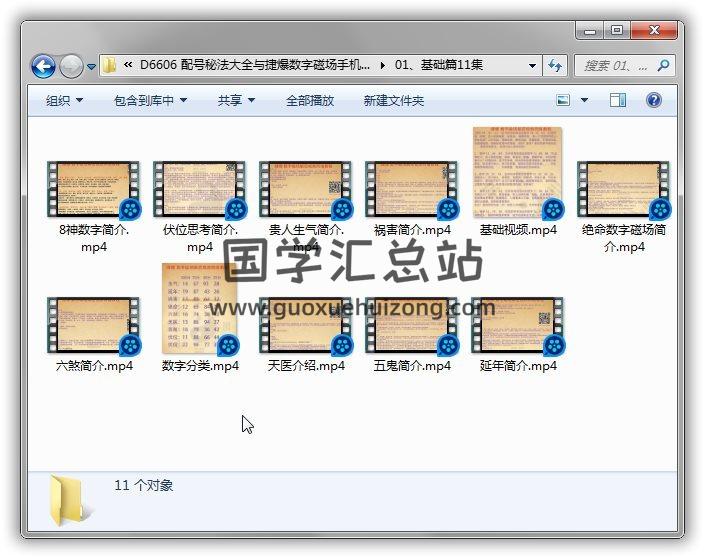This screenshot has height=559, width=705.
Task: Show hidden path levels via double chevron
Action: point(128,65)
